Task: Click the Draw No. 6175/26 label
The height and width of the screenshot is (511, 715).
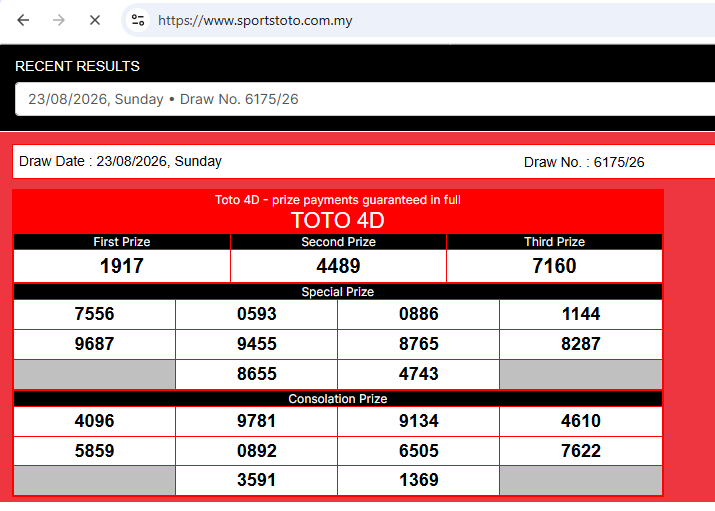Action: tap(584, 162)
